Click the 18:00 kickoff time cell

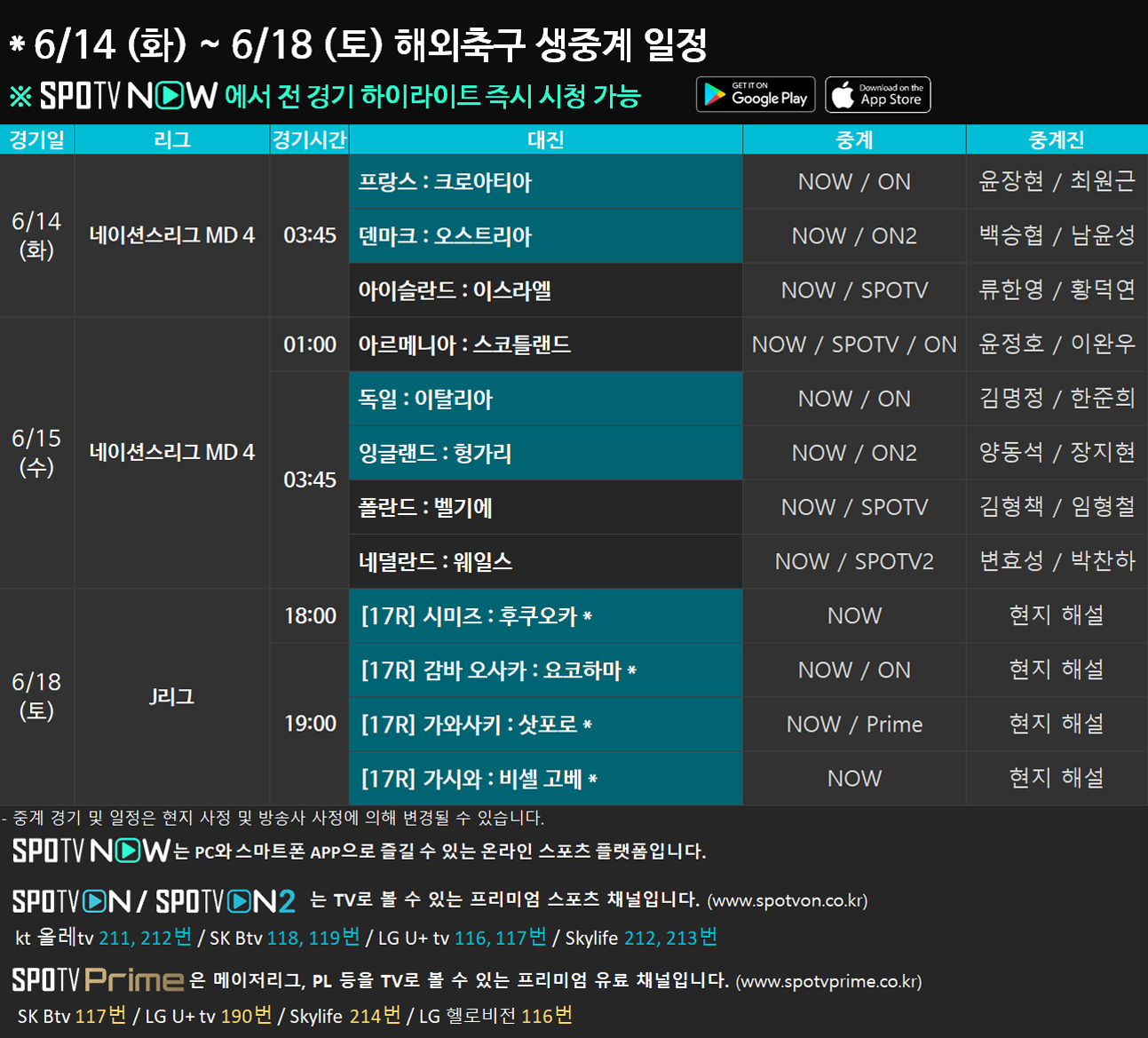point(309,615)
